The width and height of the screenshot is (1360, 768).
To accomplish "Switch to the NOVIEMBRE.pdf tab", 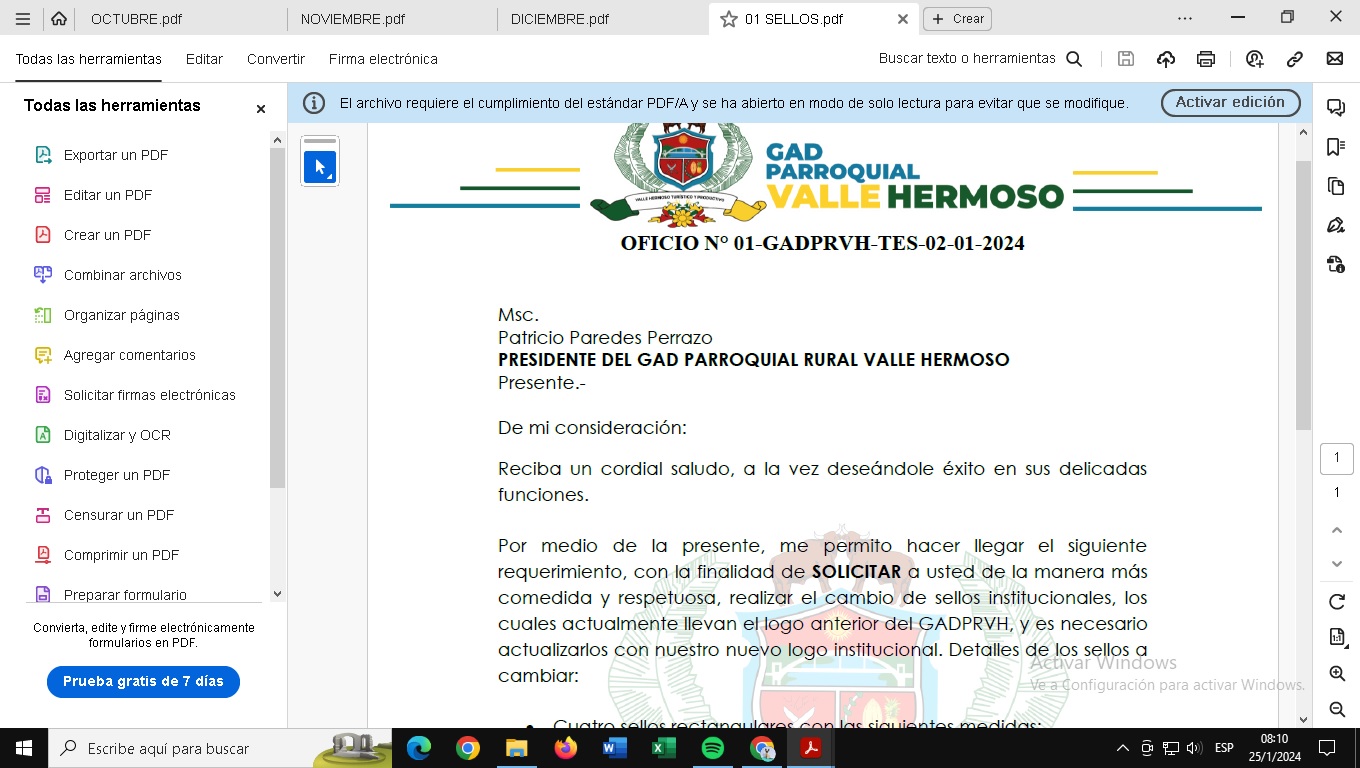I will pyautogui.click(x=353, y=19).
